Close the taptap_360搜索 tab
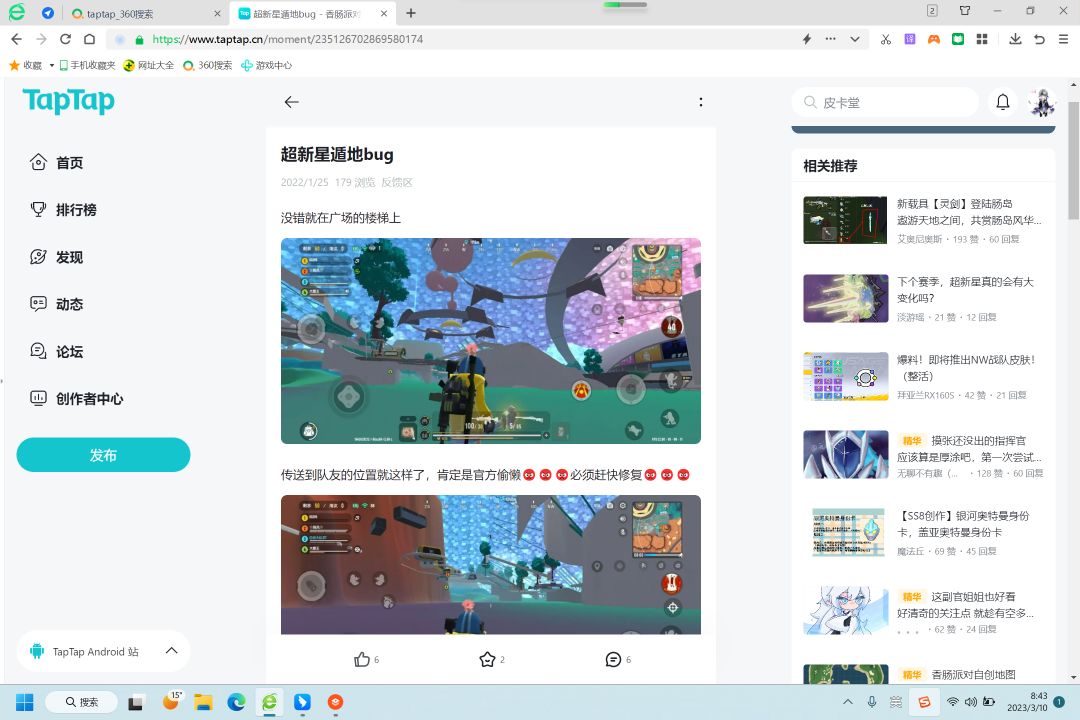 click(217, 13)
